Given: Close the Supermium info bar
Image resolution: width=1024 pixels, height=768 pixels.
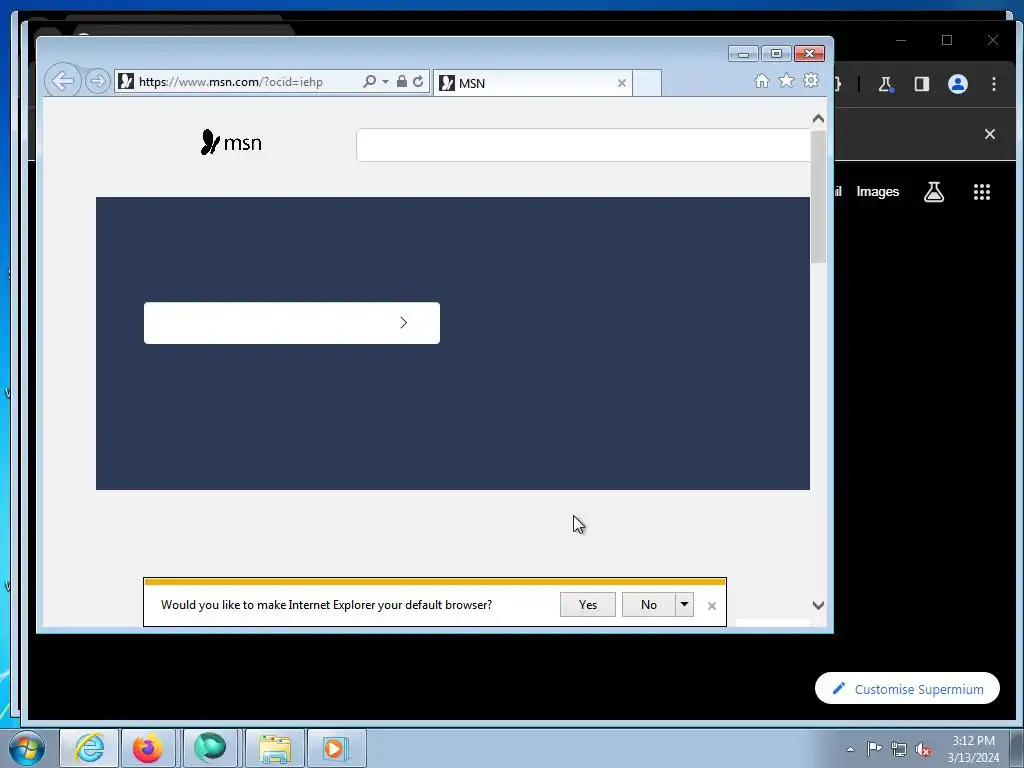Looking at the screenshot, I should (x=990, y=134).
